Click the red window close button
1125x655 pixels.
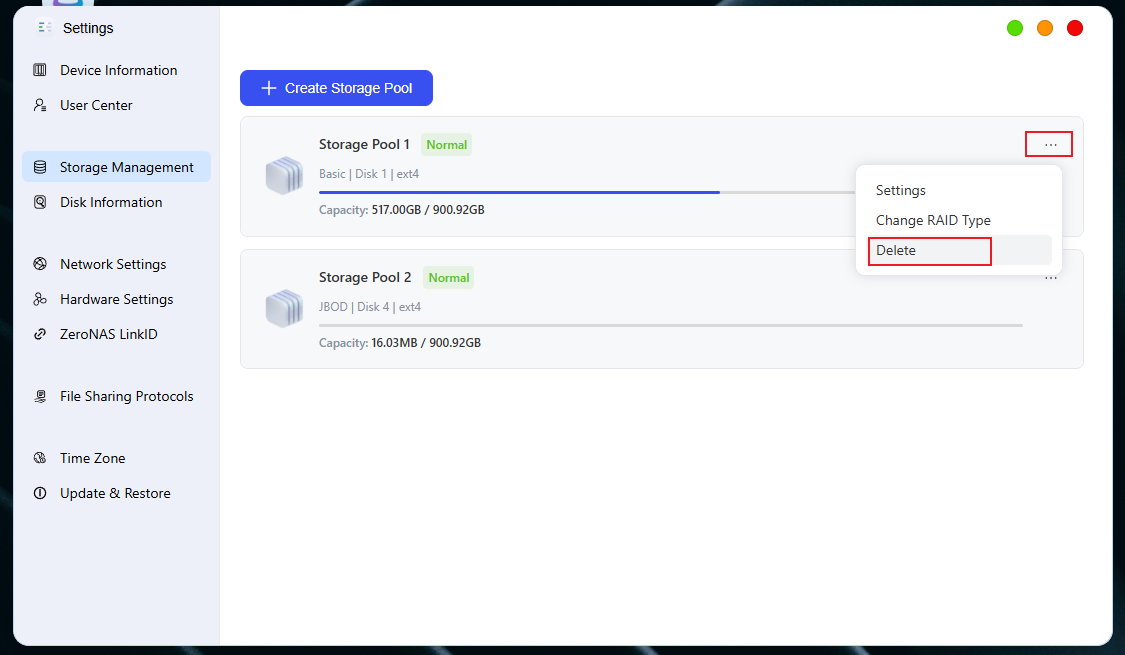[x=1075, y=28]
